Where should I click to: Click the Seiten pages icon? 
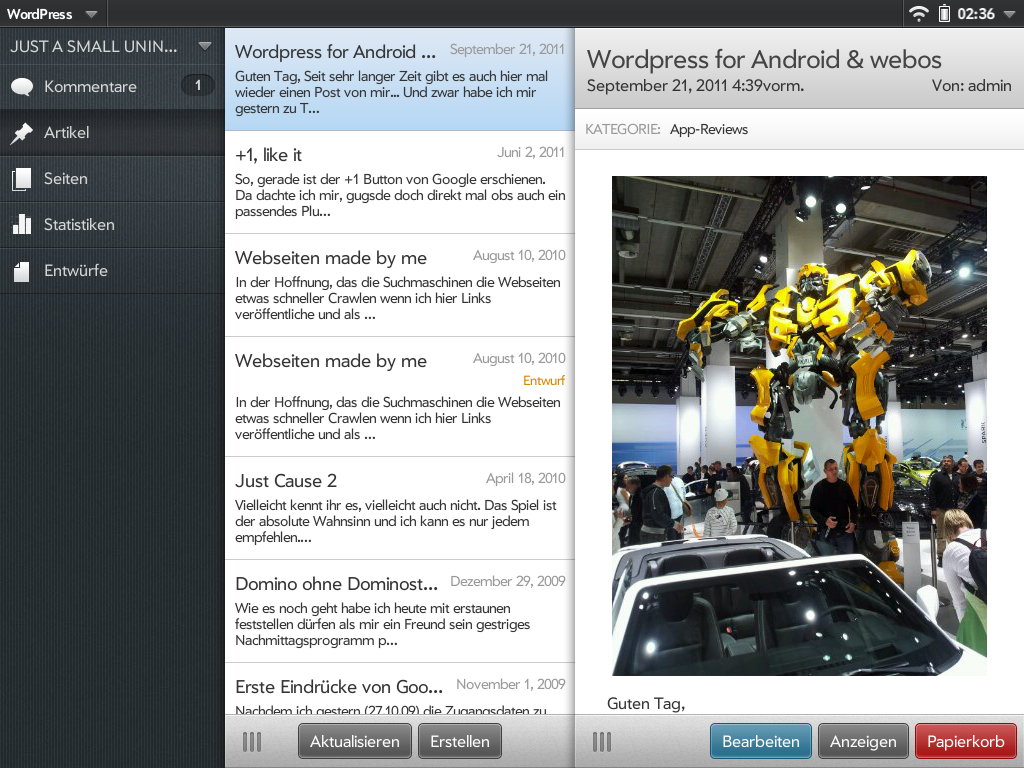point(22,179)
